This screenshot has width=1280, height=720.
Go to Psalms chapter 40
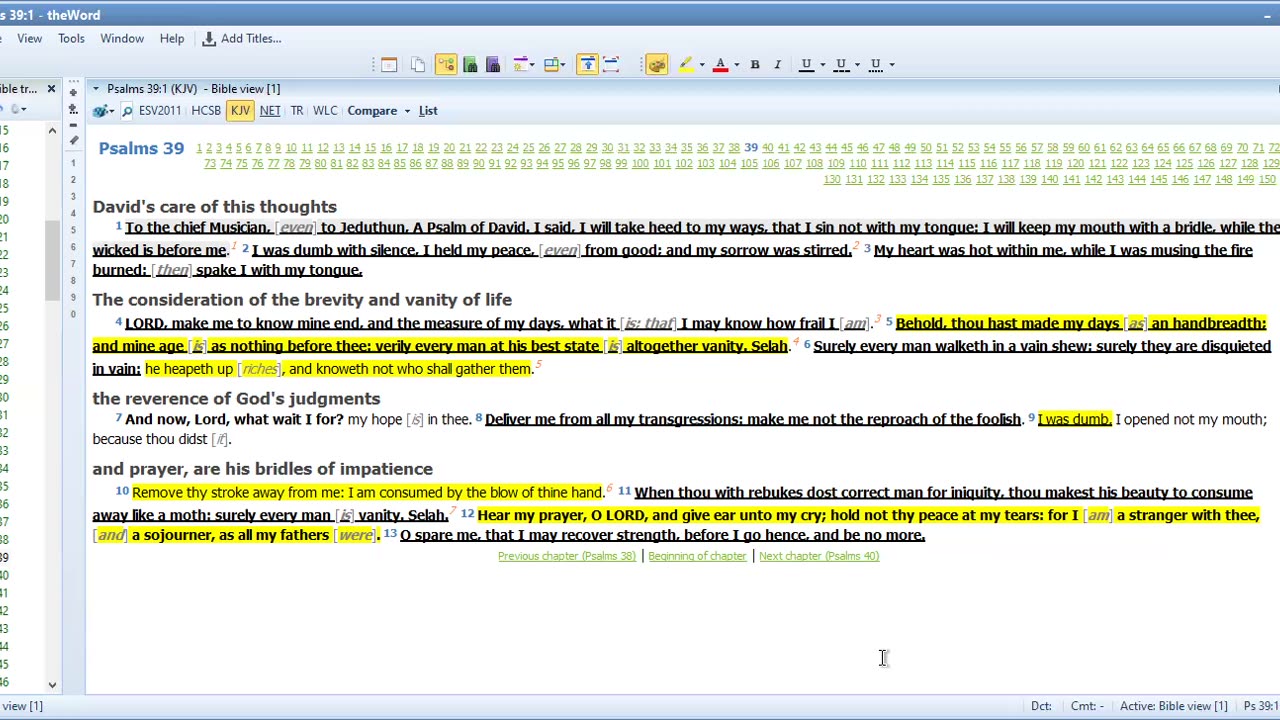pos(768,148)
